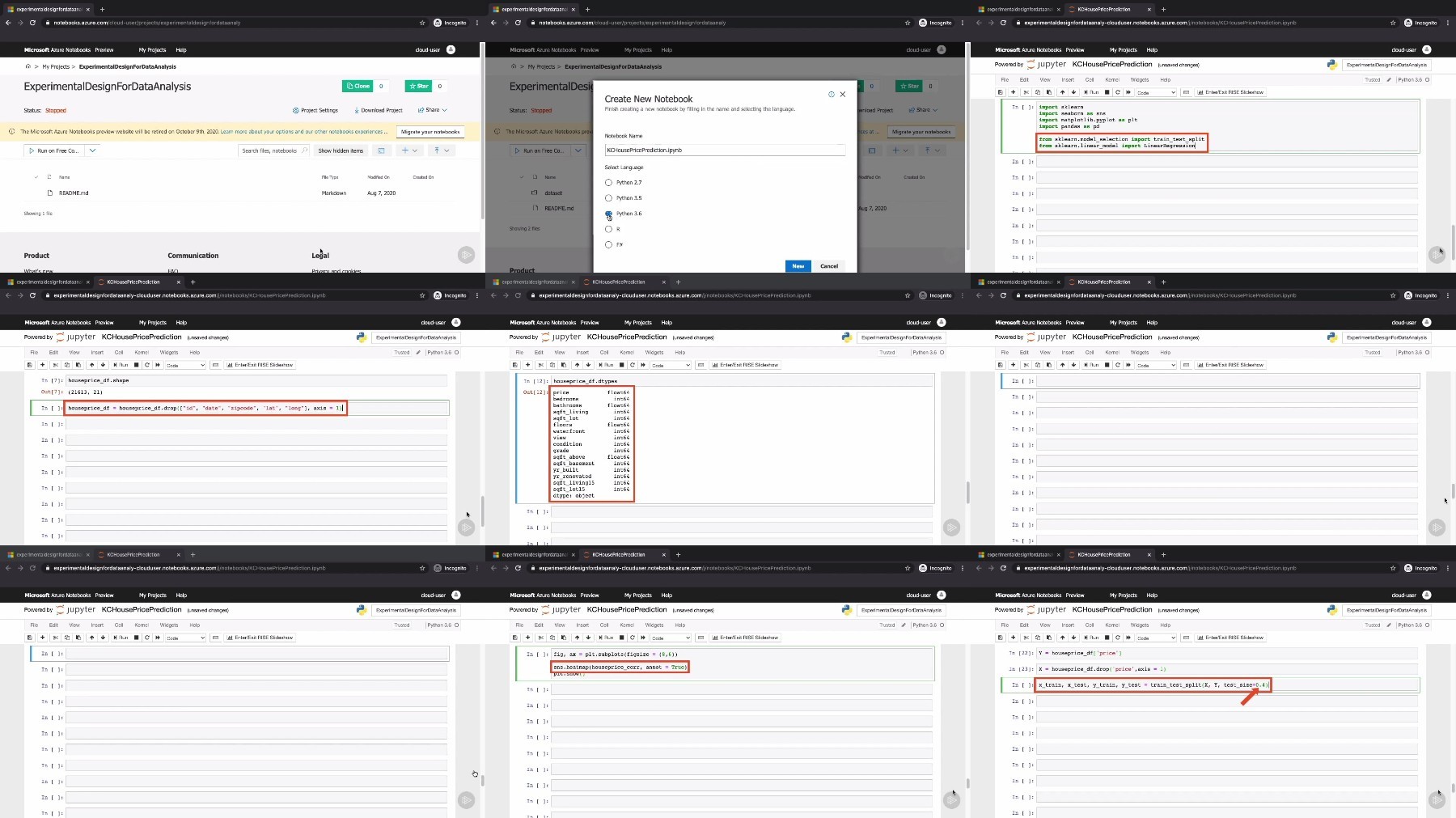
Task: Click restart kernel icon in import-sklearn notebook toolbar
Action: (1118, 92)
